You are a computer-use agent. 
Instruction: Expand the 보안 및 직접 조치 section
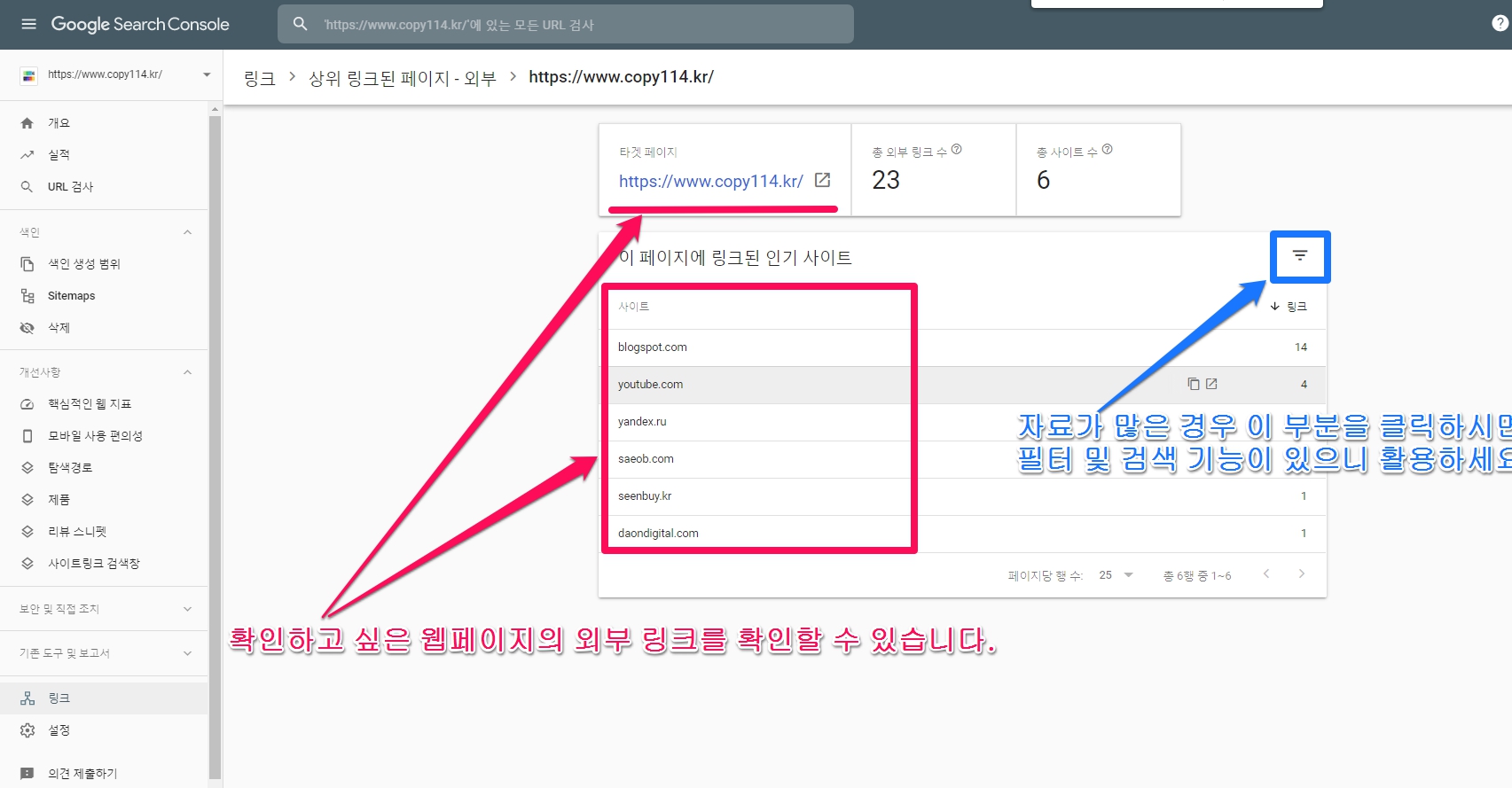click(x=187, y=609)
